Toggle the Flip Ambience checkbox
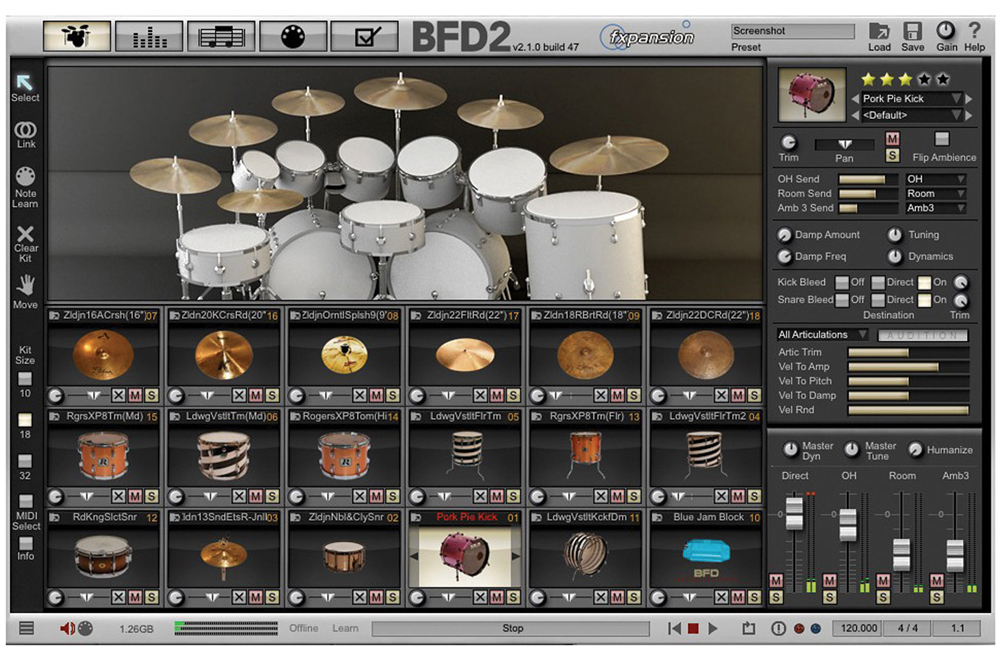Viewport: 1000px width, 665px height. [942, 139]
